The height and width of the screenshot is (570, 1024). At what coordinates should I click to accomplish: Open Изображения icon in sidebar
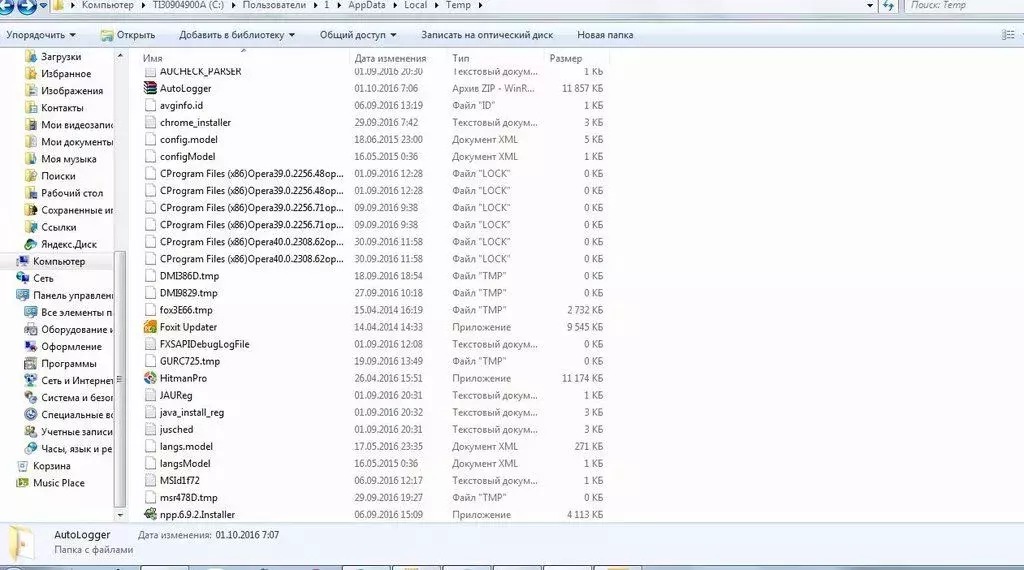pos(31,91)
